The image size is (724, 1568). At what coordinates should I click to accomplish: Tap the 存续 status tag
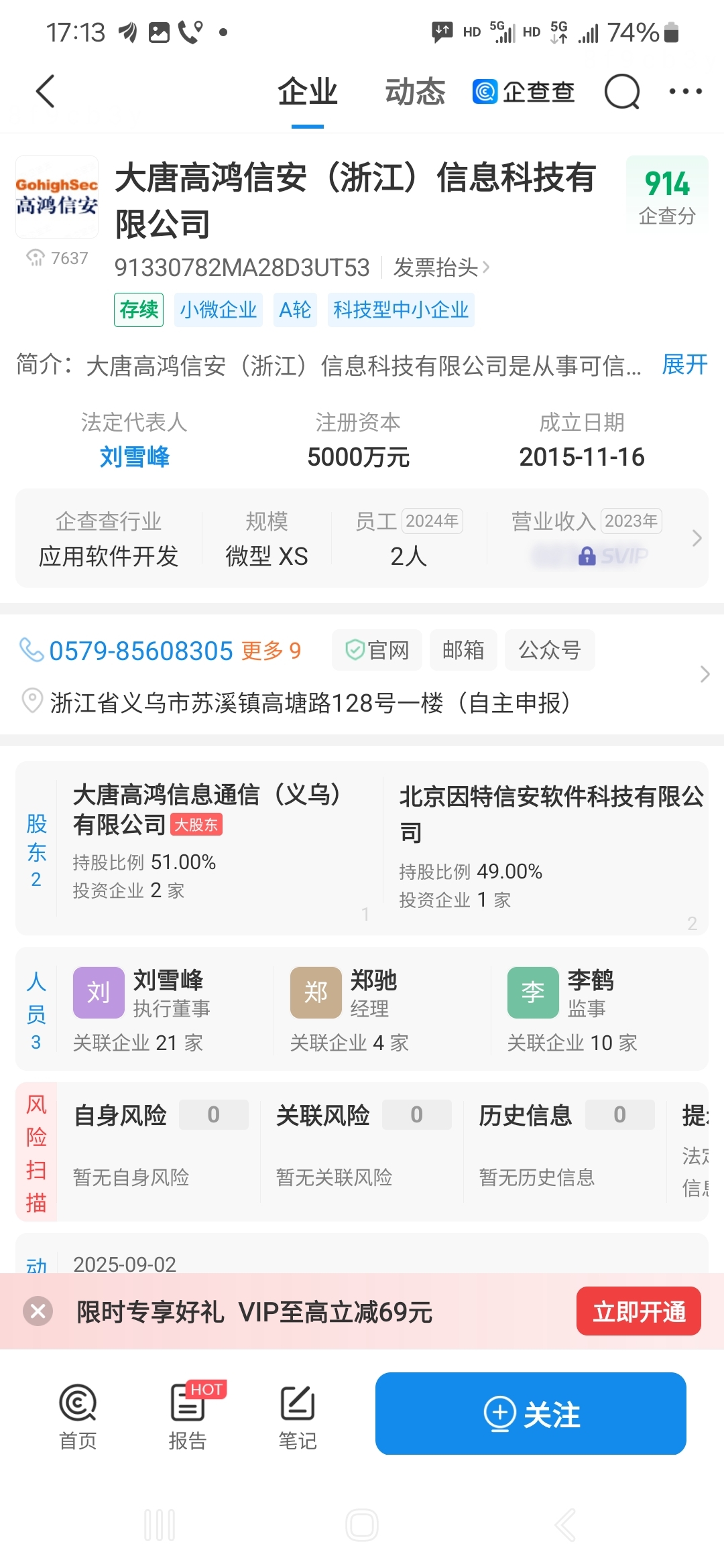(139, 310)
